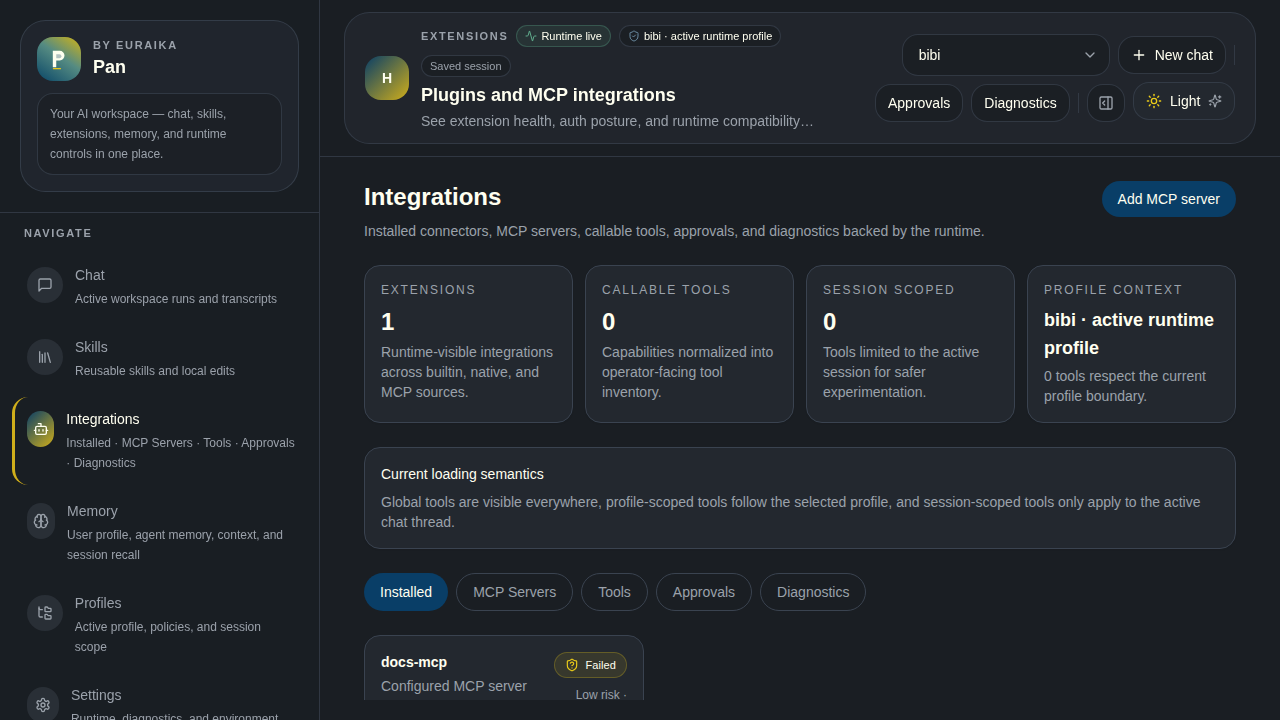1280x720 pixels.
Task: Switch to the MCP Servers tab
Action: coord(514,592)
